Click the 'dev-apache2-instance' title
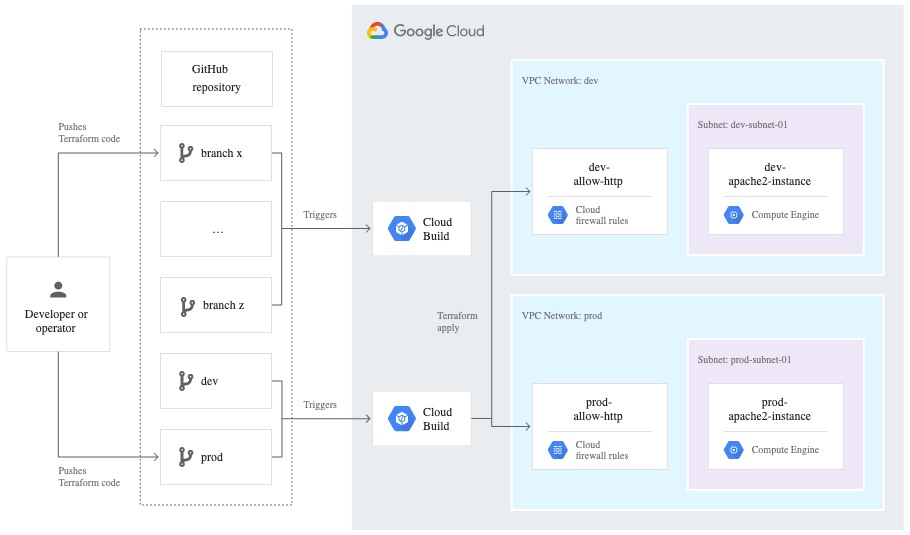Viewport: 910px width, 535px height. [770, 174]
